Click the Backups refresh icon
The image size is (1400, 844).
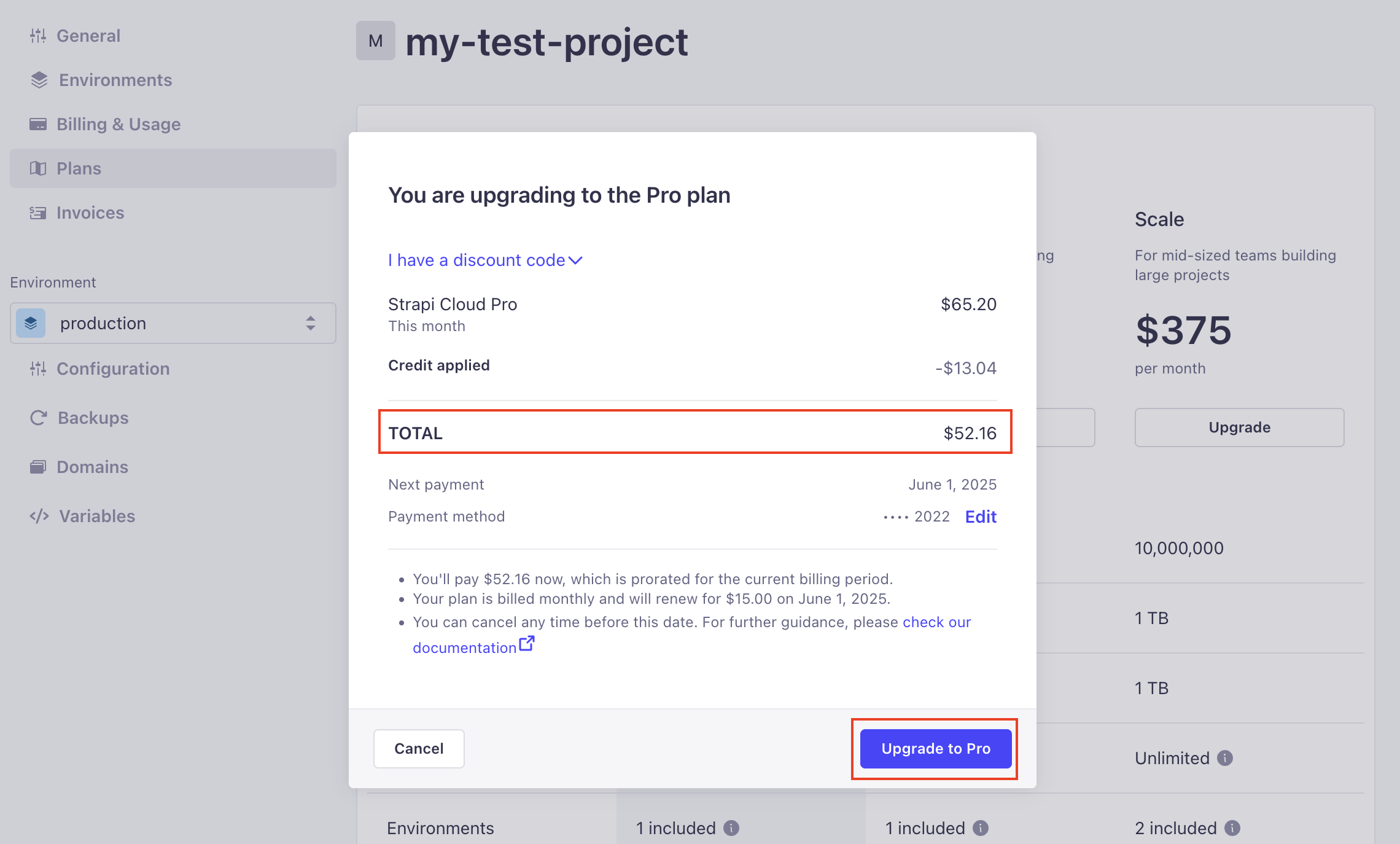[x=39, y=418]
